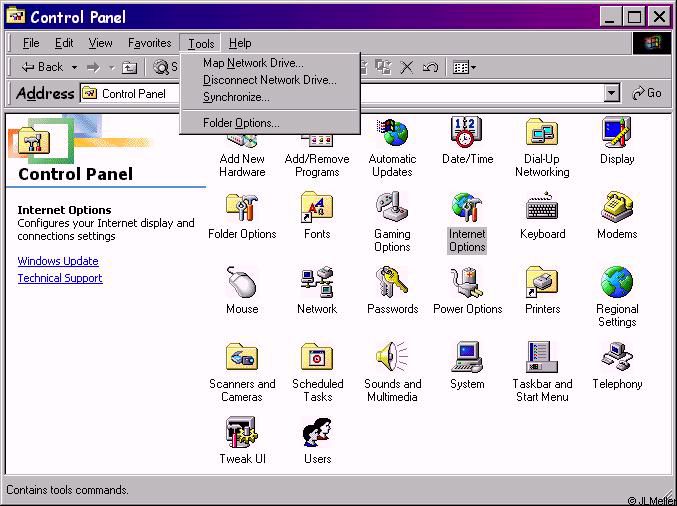Click the Go button
This screenshot has width=677, height=506.
(x=646, y=93)
